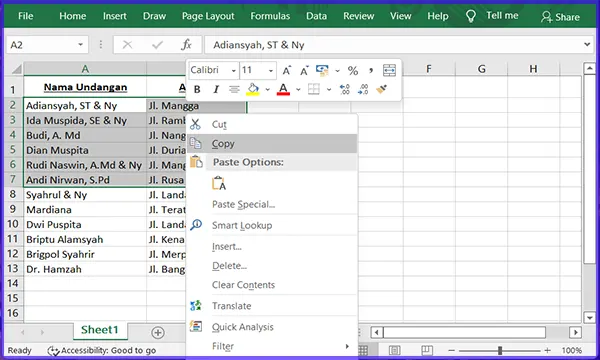Toggle Italic in the mini toolbar
Image resolution: width=600 pixels, height=360 pixels.
pyautogui.click(x=216, y=90)
